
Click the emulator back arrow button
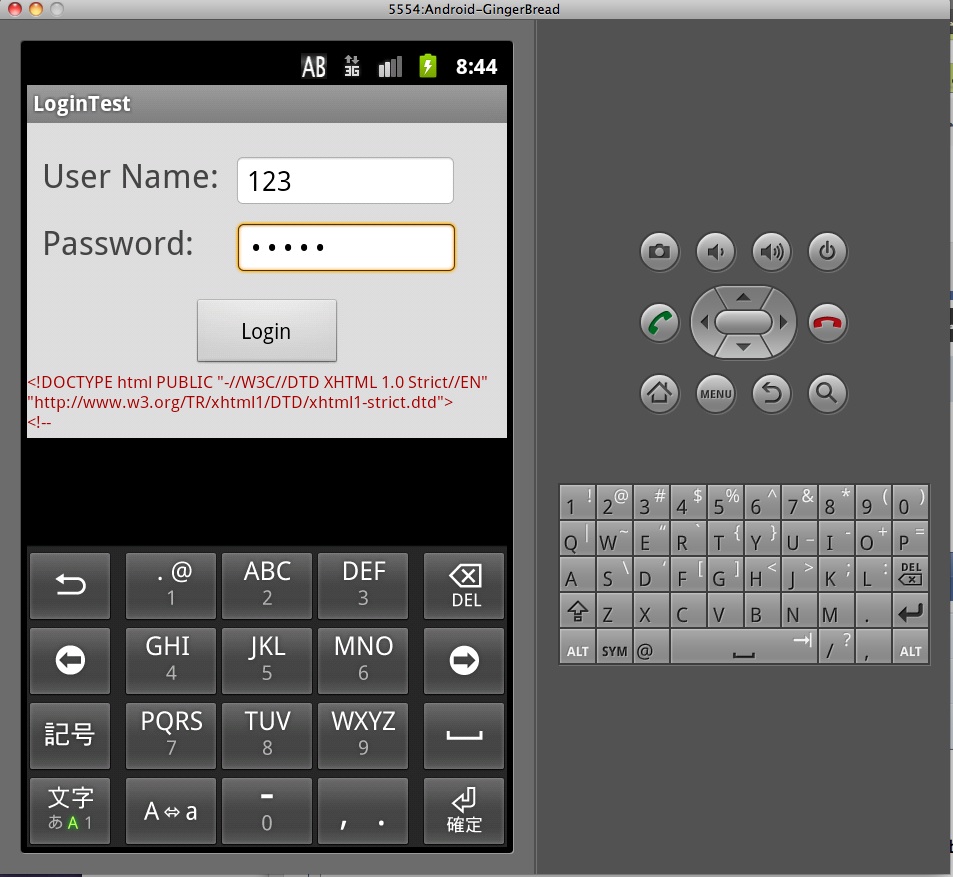click(x=771, y=393)
